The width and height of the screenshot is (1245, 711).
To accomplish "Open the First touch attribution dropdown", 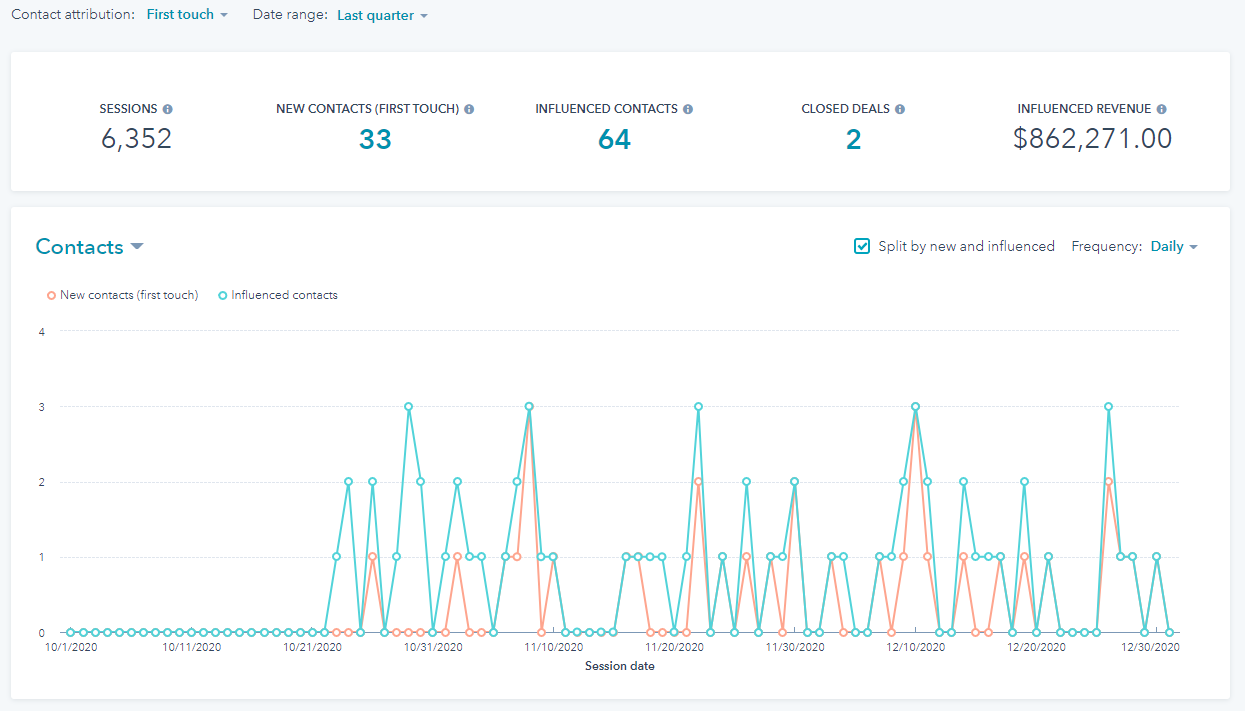I will coord(187,15).
